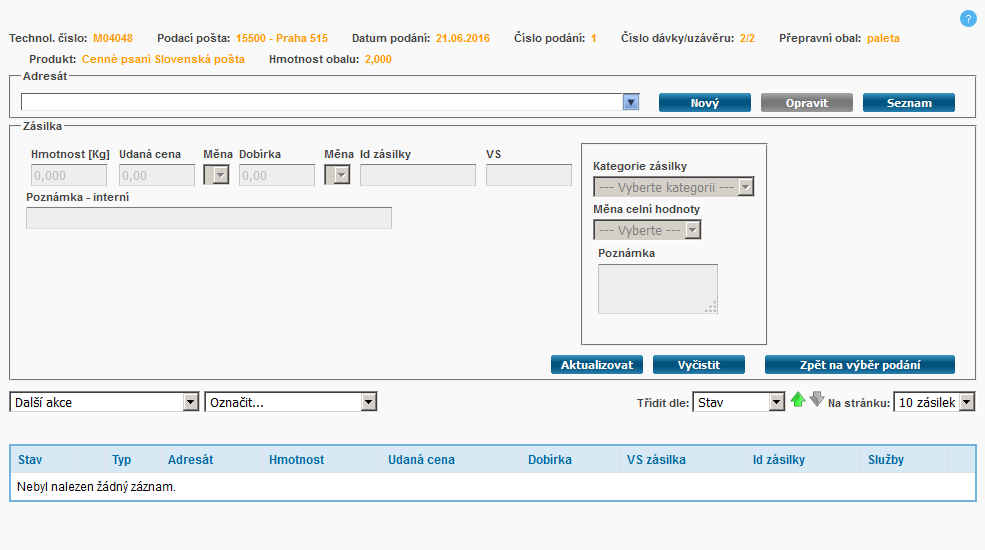Click the Opravit button
Screen dimensions: 985x550
806,103
